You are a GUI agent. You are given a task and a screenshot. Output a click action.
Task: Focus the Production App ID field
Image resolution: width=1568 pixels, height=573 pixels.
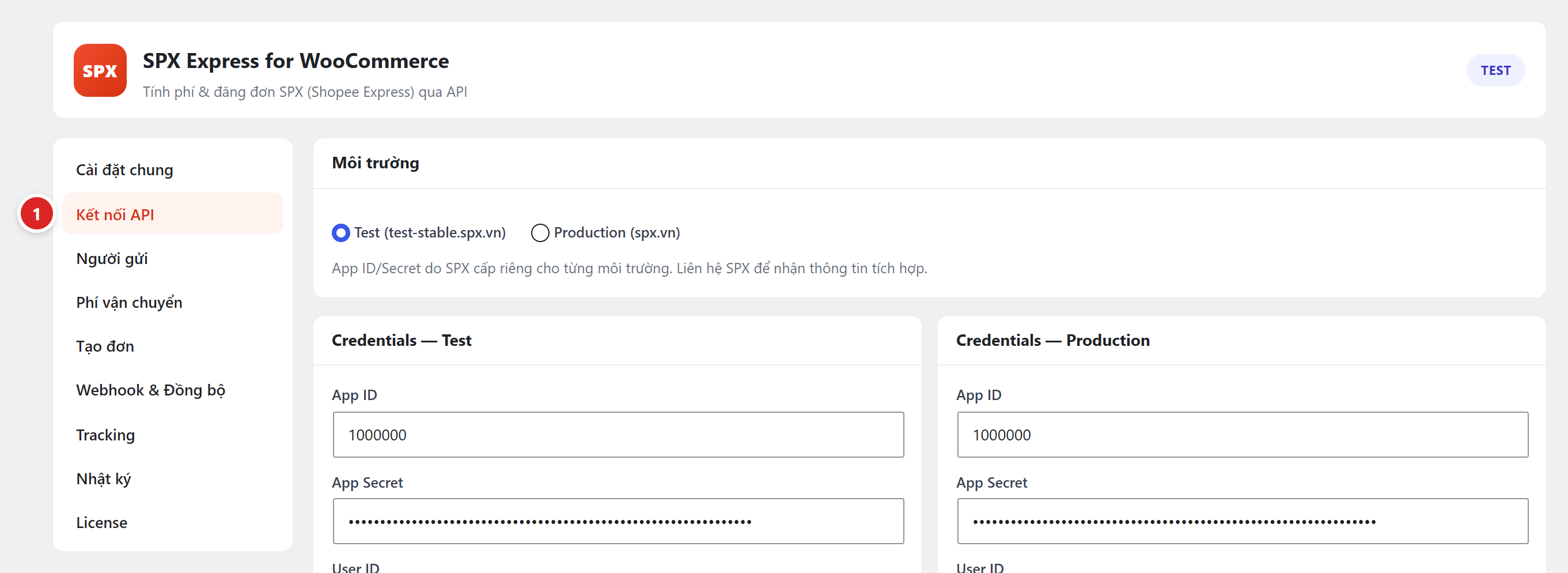(1243, 435)
